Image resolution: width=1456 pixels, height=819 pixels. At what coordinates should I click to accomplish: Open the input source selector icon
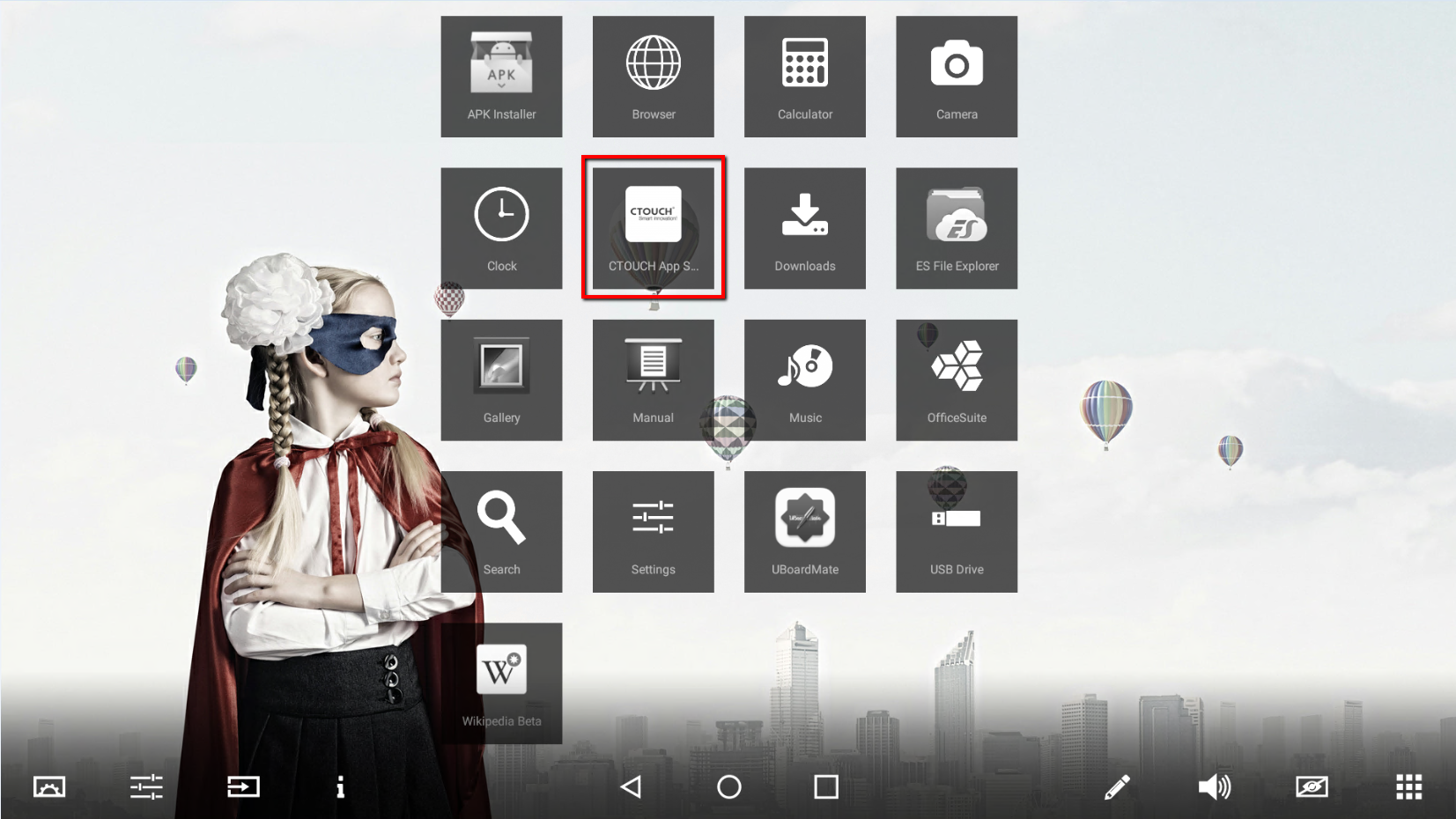pos(243,786)
